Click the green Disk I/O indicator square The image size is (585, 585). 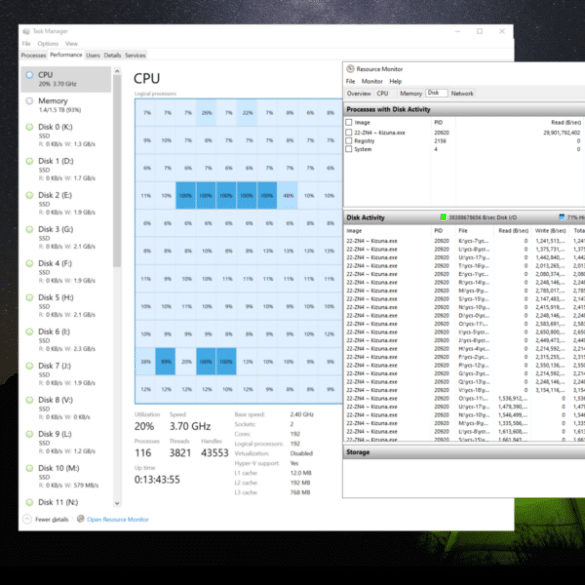point(443,217)
